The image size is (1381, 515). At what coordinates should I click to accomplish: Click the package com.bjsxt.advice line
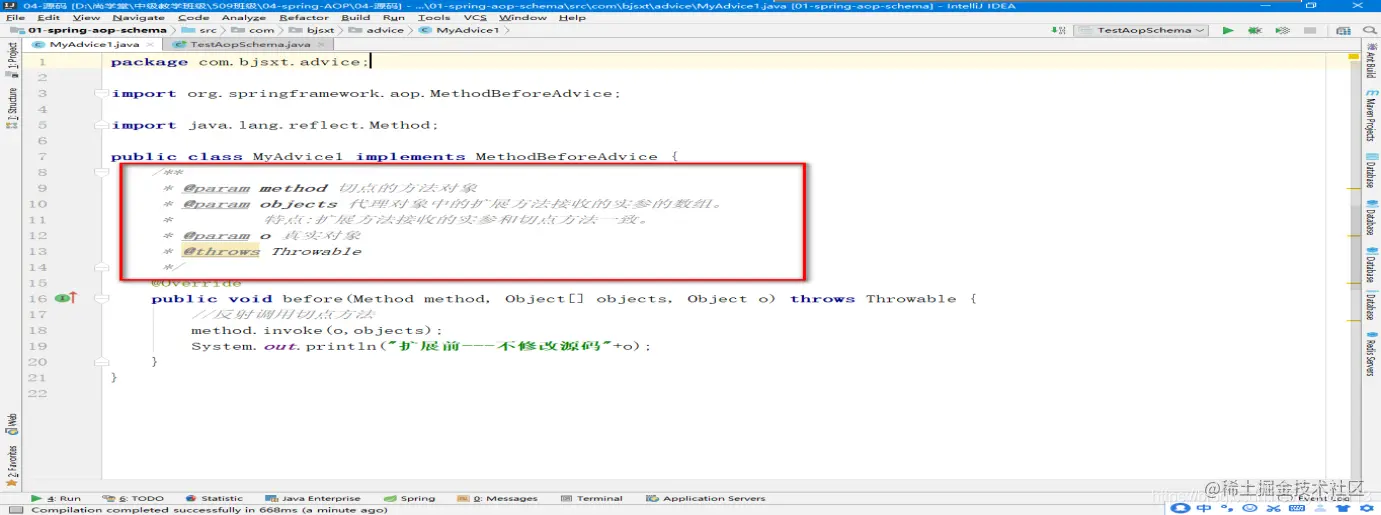[240, 62]
